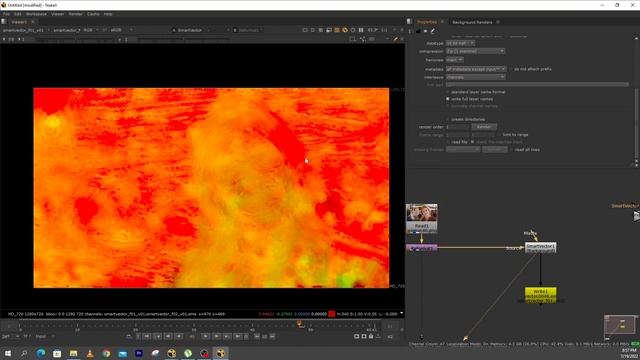Click the Render button in Write properties
Screen dimensions: 640x360
pyautogui.click(x=484, y=127)
